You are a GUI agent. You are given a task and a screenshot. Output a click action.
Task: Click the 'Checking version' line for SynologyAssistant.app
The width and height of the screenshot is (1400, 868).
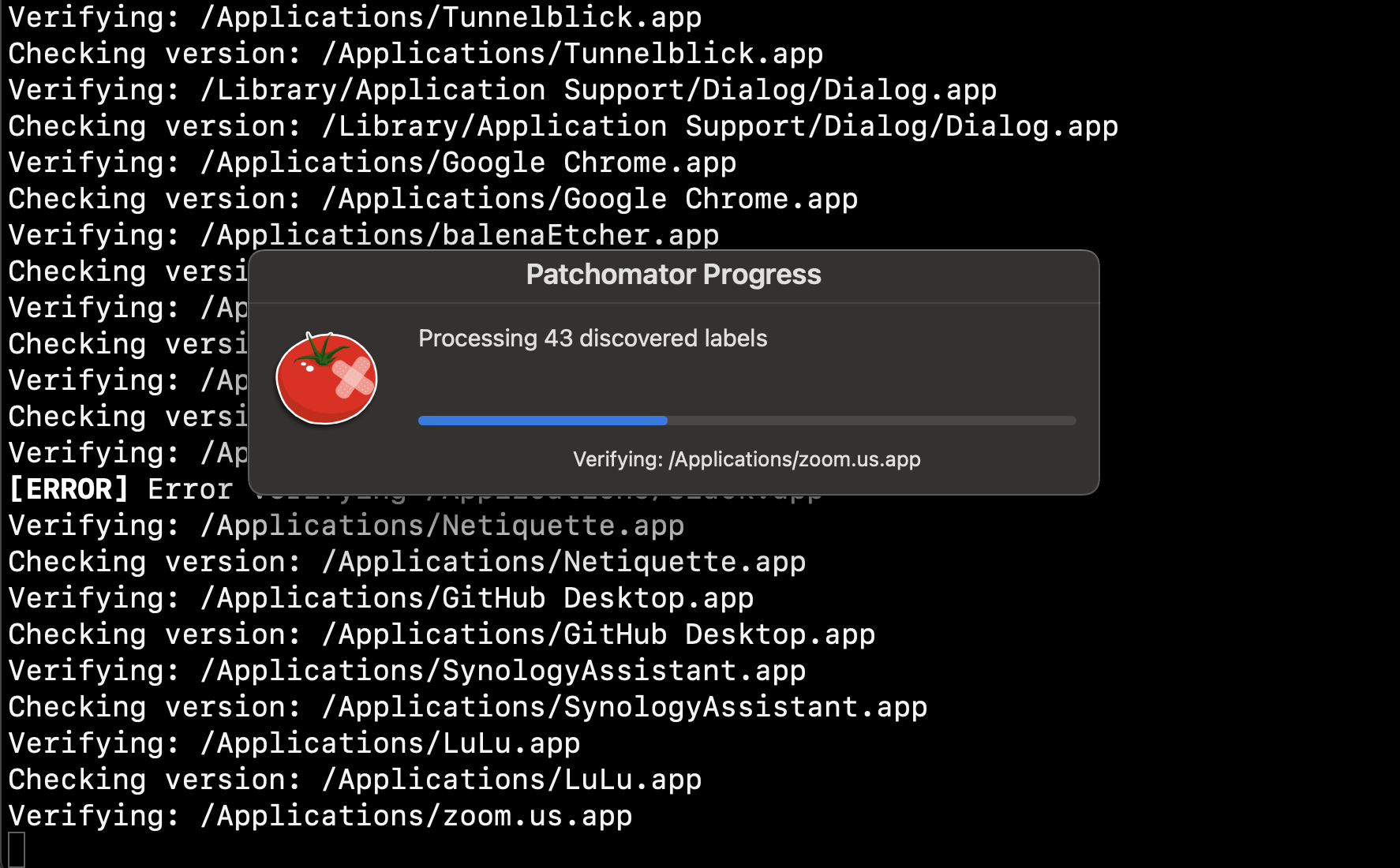tap(467, 707)
